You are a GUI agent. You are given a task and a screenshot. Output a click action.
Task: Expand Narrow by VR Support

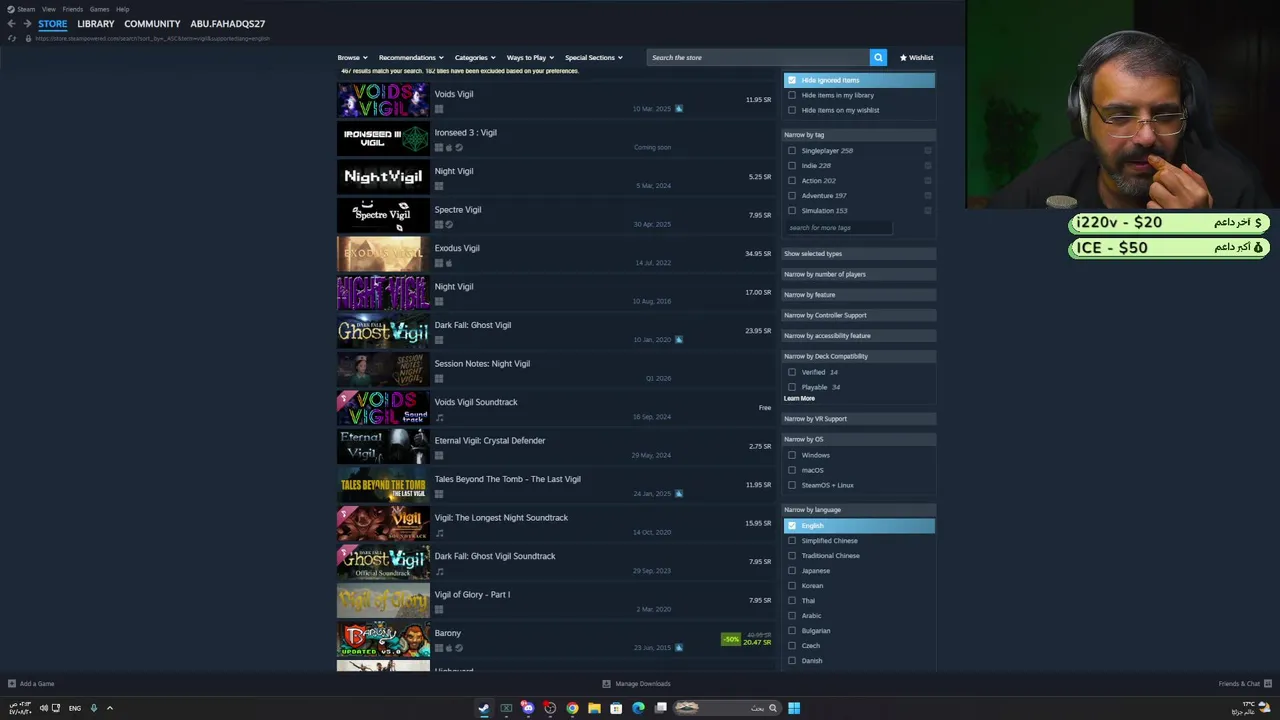[x=859, y=419]
